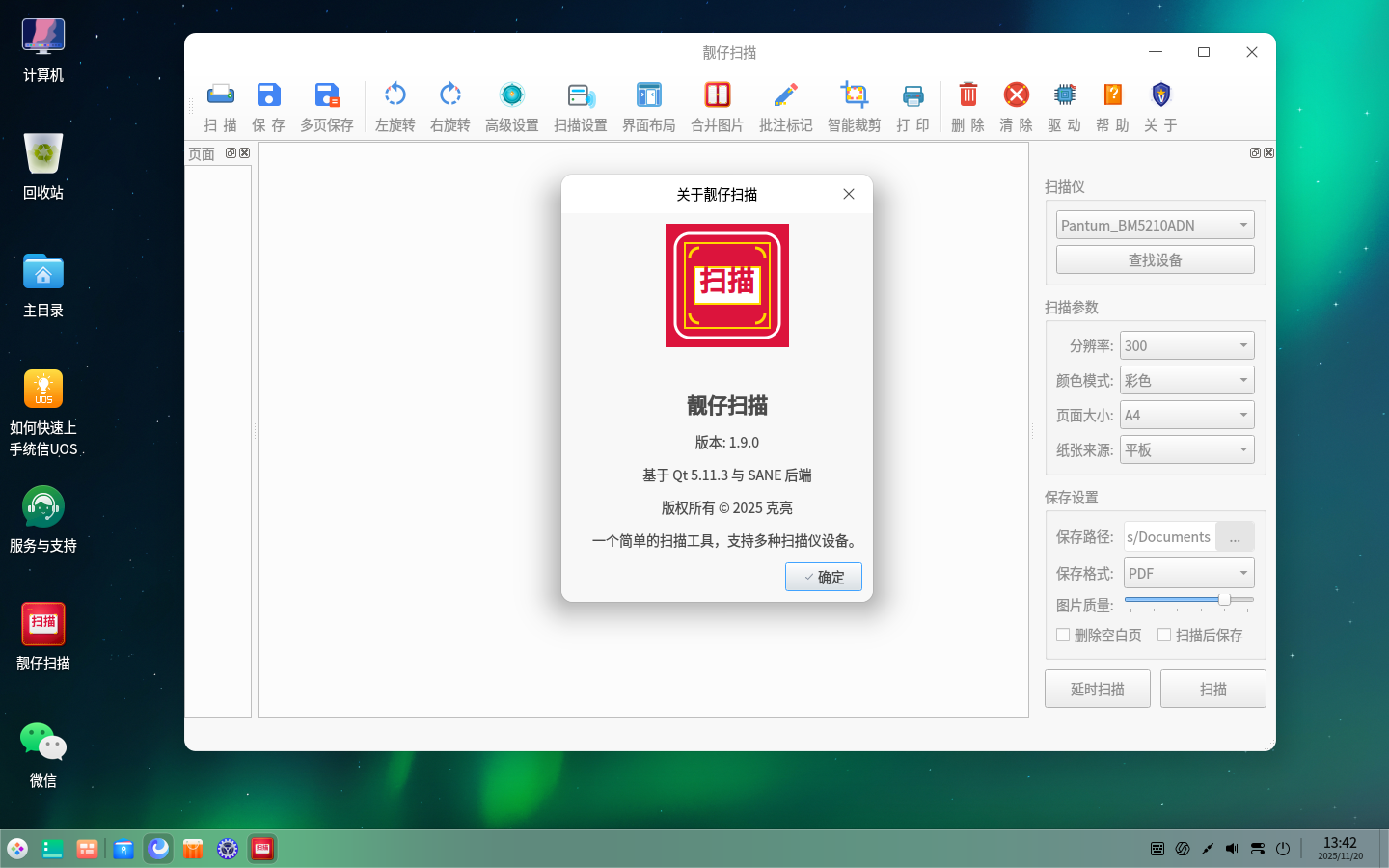Click the 删除 trash icon
Viewport: 1389px width, 868px height.
tap(968, 95)
